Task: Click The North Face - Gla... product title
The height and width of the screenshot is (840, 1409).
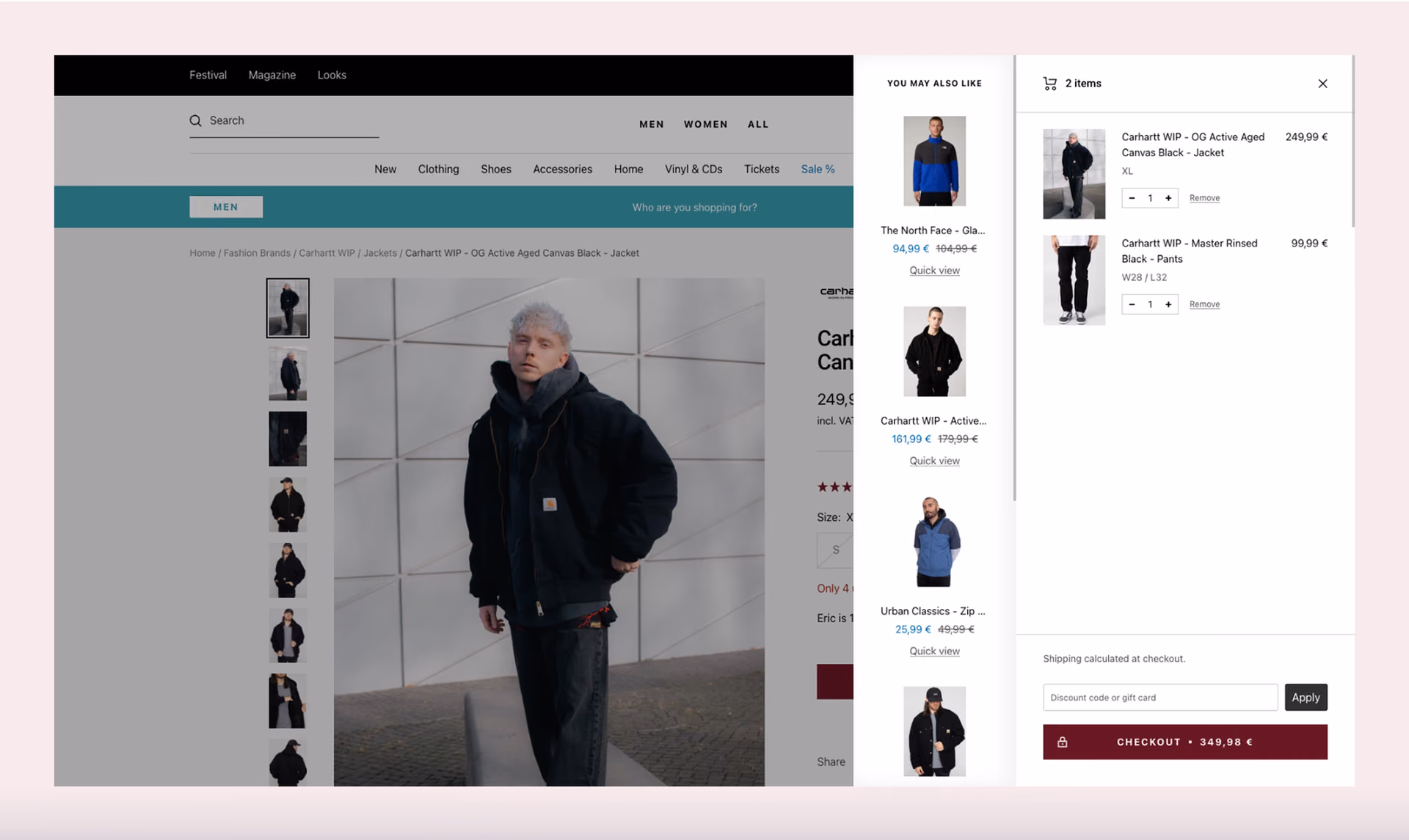Action: tap(933, 230)
